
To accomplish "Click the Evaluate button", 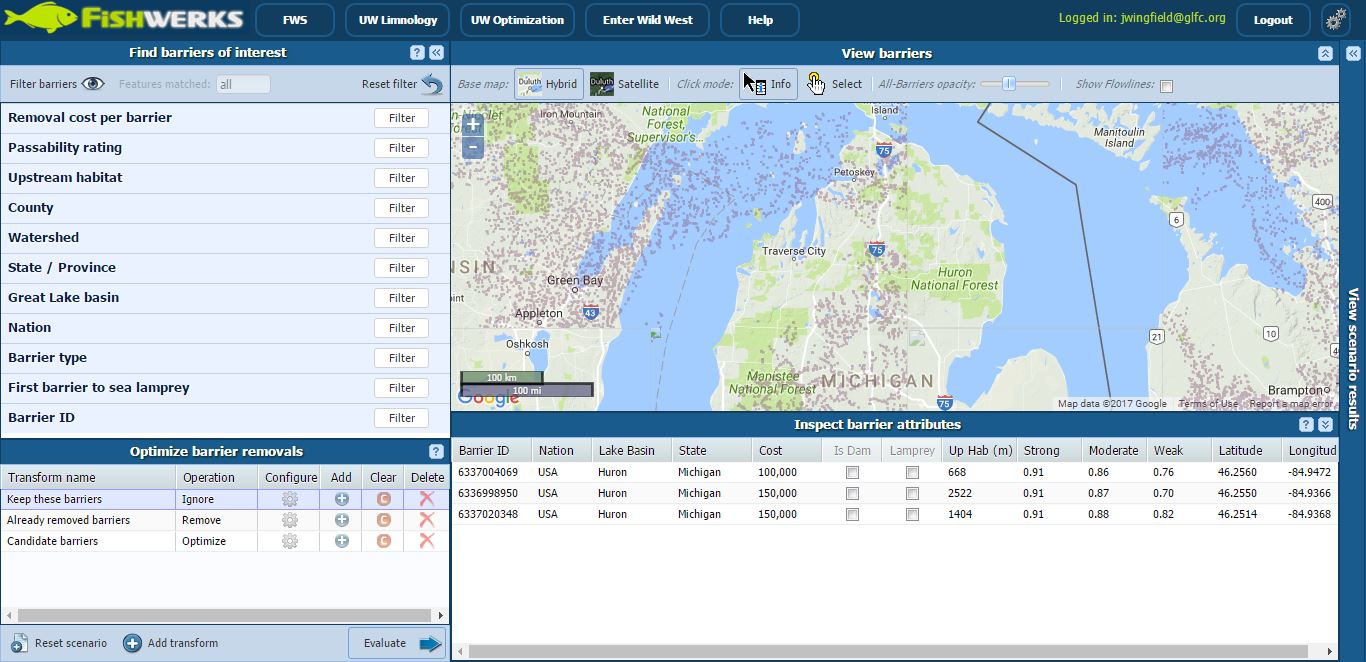I will coord(396,643).
